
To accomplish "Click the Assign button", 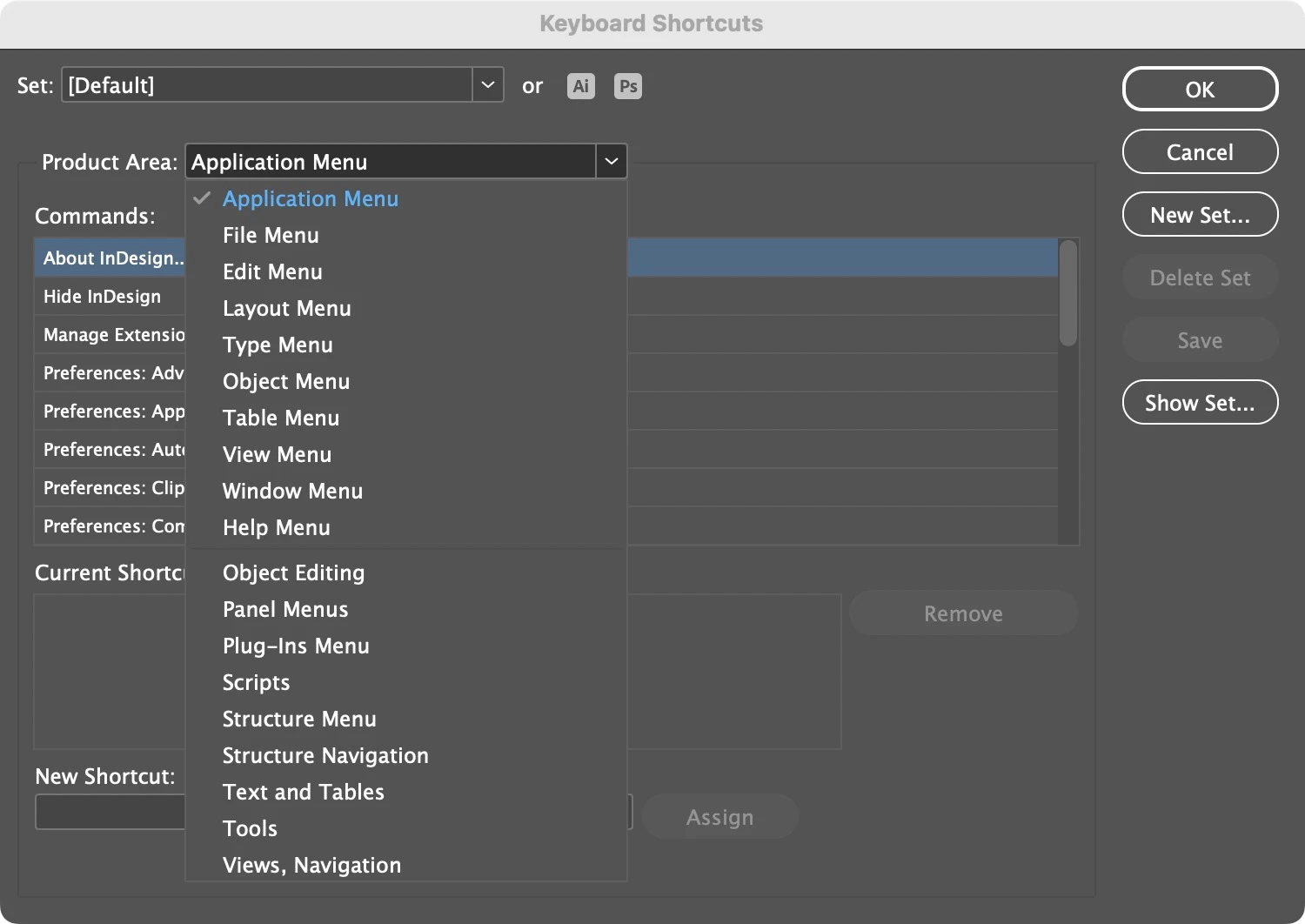I will click(x=719, y=817).
